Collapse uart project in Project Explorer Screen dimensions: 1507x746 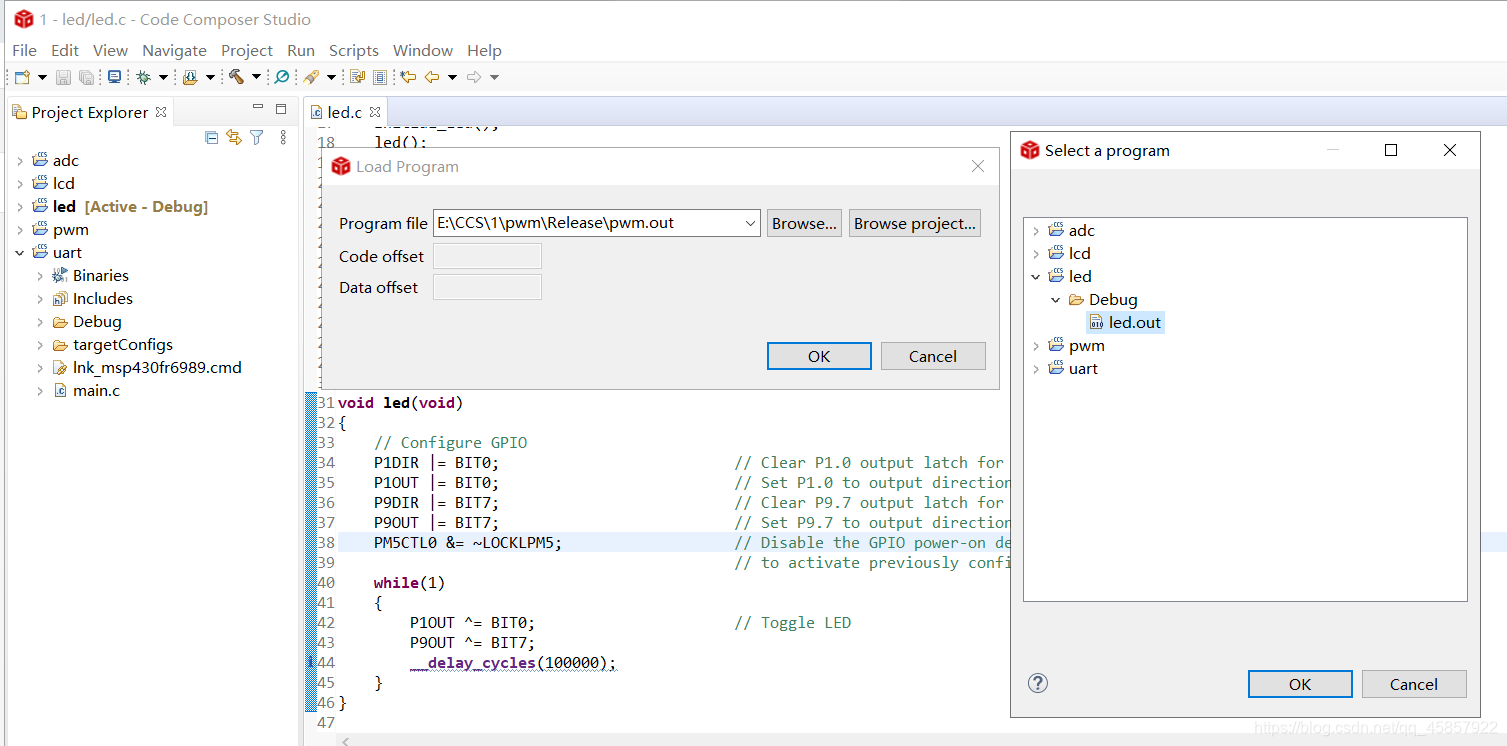click(20, 252)
